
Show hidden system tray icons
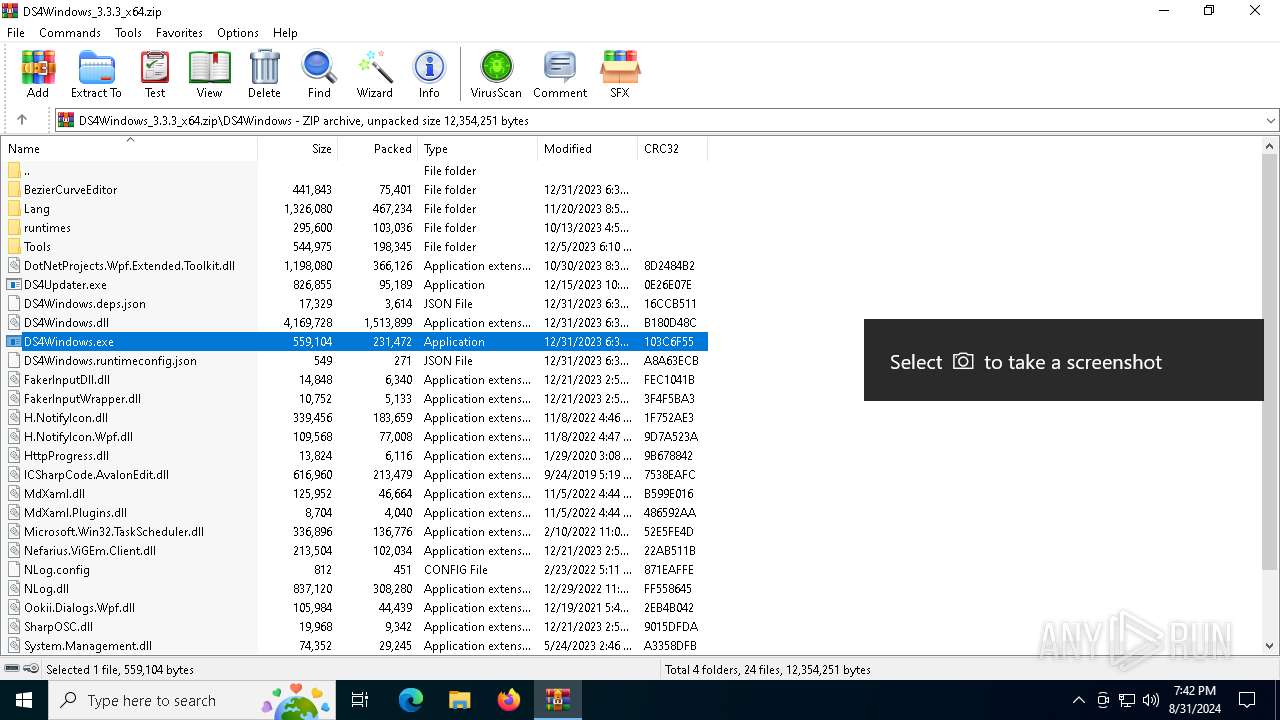tap(1078, 700)
